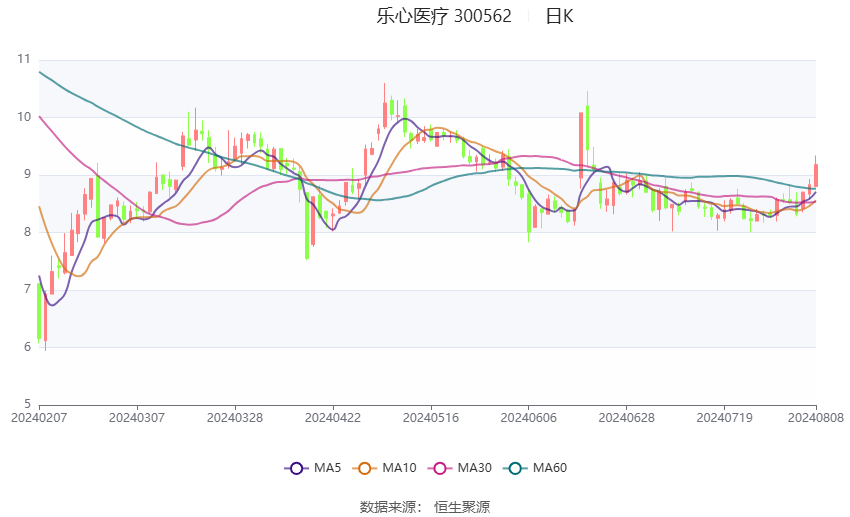Hide the MA60 line via its label
This screenshot has height=517, width=850.
click(x=550, y=468)
